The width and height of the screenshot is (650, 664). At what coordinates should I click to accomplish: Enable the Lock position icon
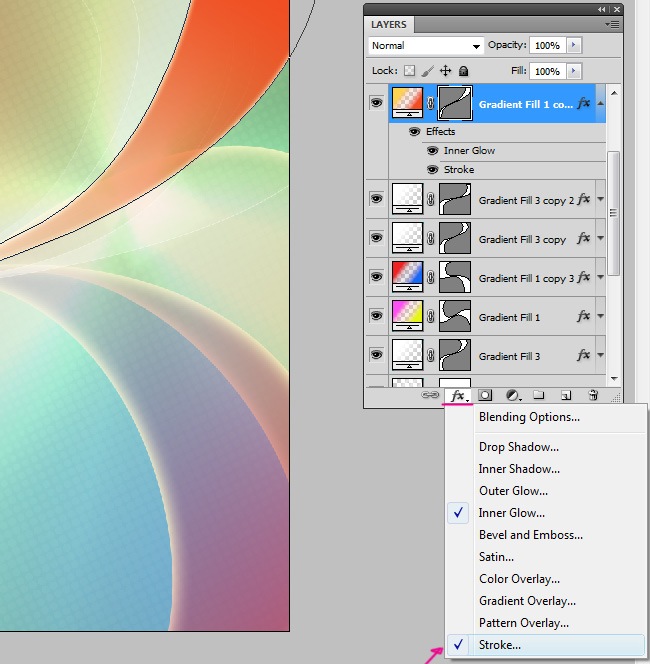(446, 72)
